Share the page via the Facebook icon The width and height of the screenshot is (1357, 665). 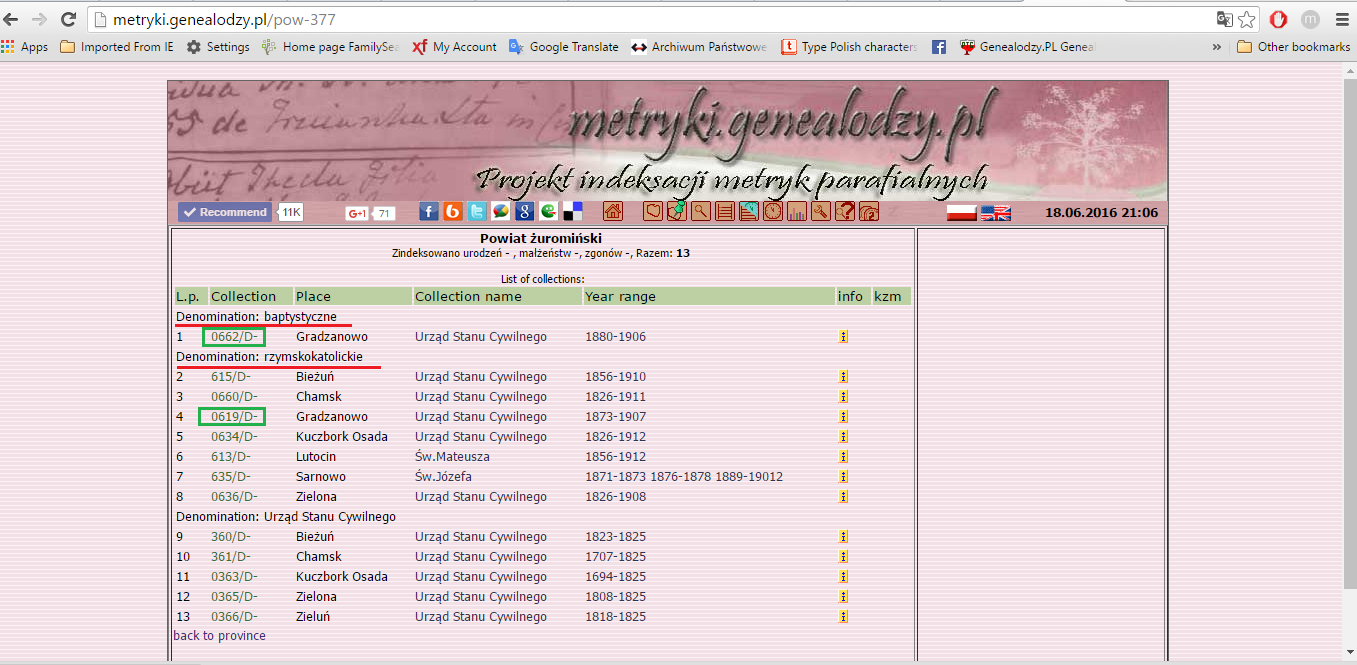(x=428, y=211)
